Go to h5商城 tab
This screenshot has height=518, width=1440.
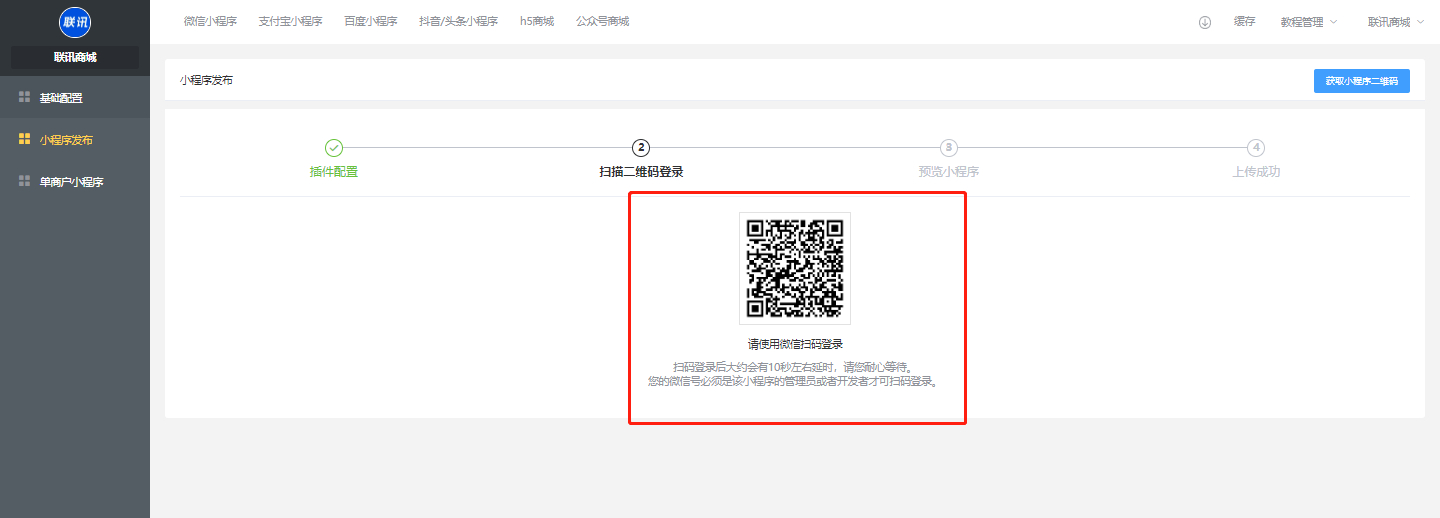click(x=537, y=21)
